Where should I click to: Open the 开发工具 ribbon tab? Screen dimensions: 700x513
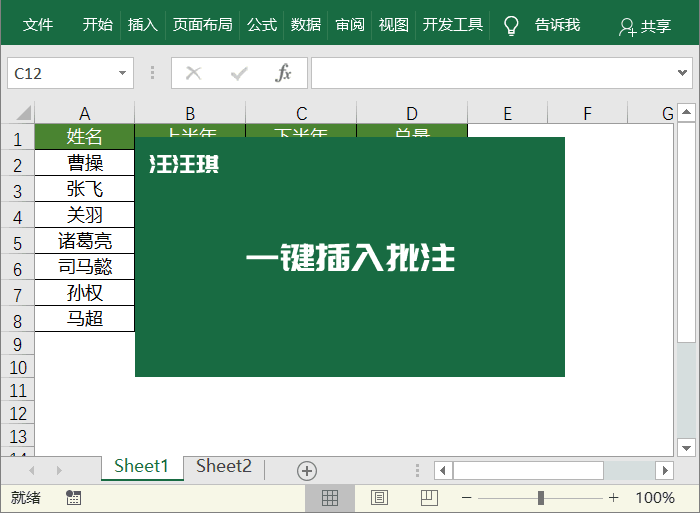point(452,25)
